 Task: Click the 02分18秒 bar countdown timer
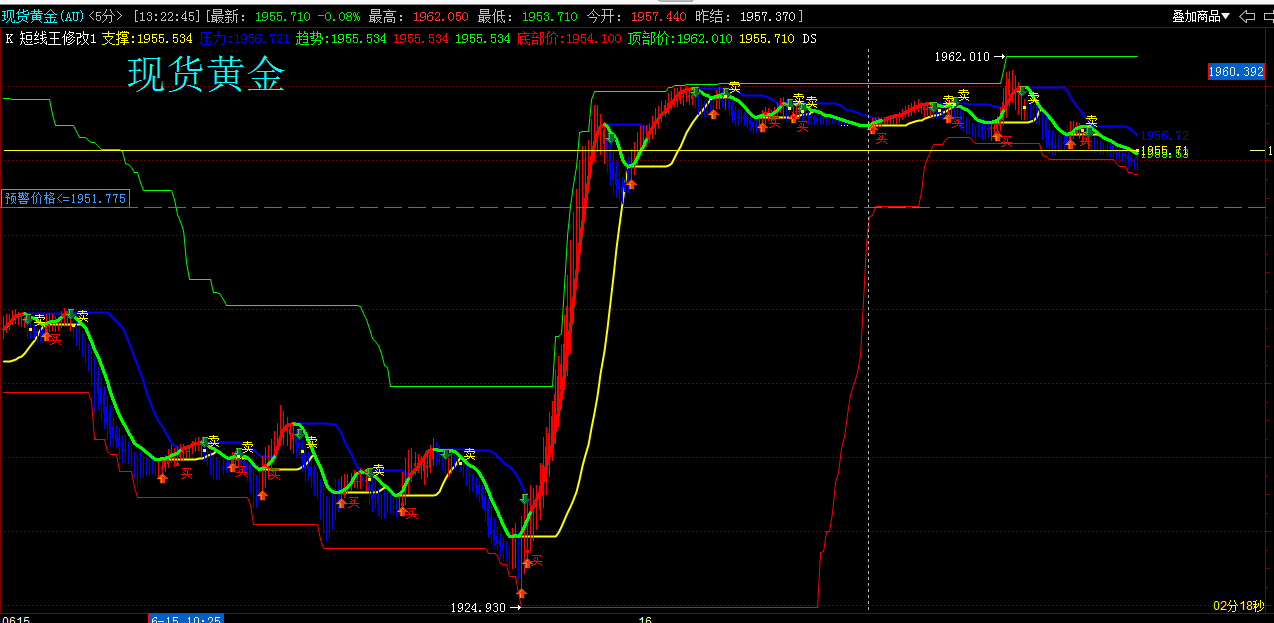point(1241,606)
